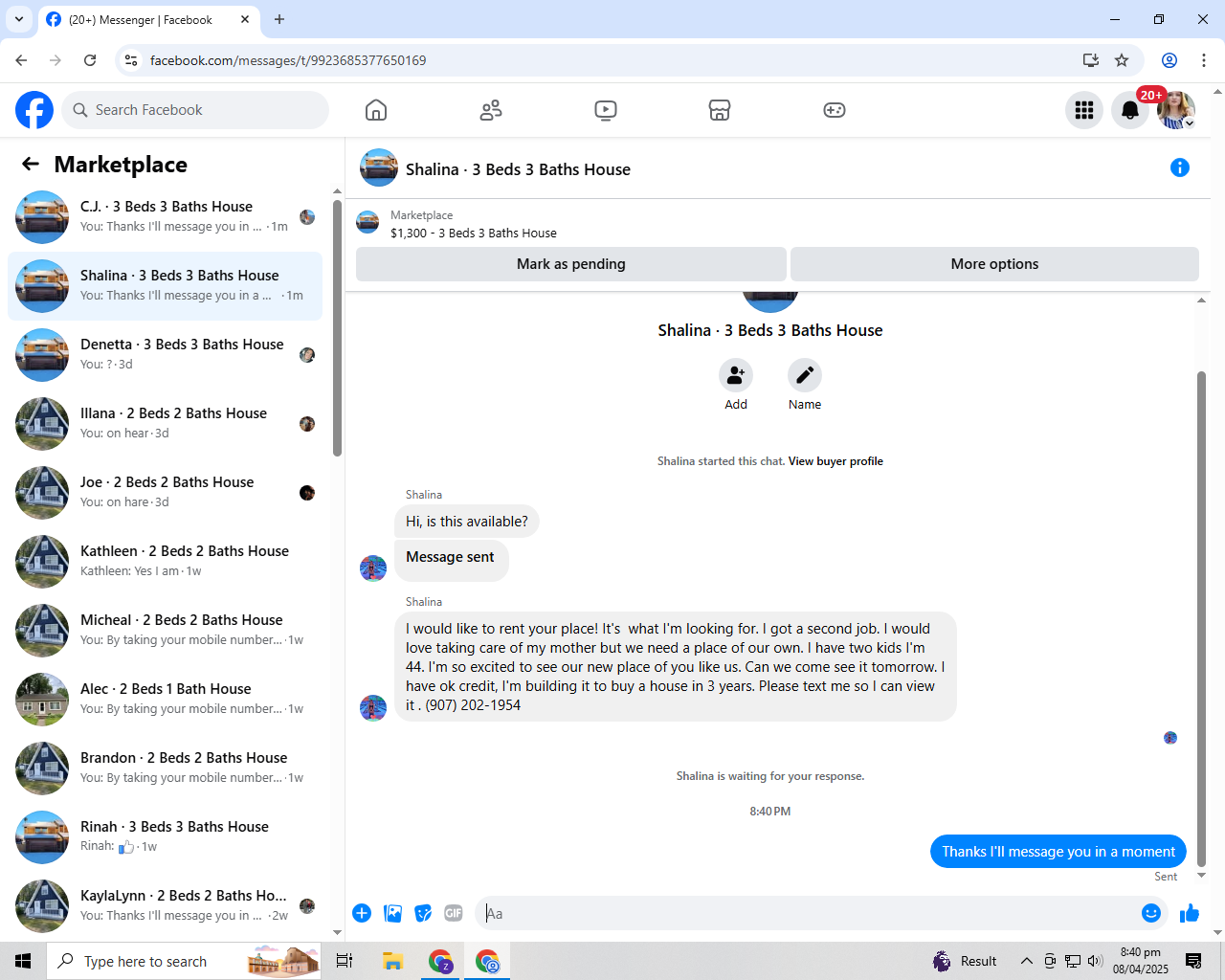Click Mark as pending

tap(571, 264)
